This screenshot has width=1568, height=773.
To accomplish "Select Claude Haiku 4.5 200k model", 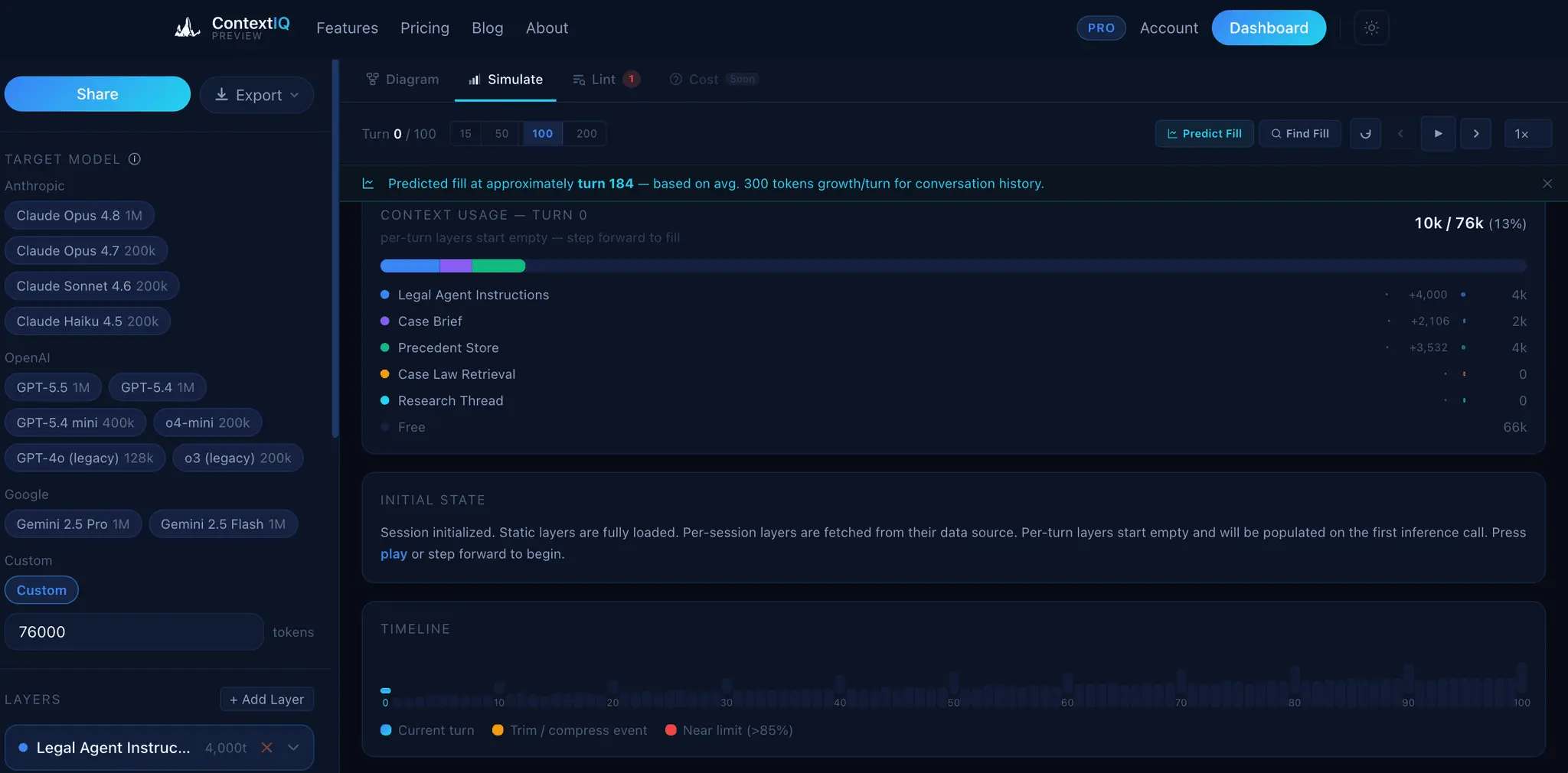I will point(87,321).
